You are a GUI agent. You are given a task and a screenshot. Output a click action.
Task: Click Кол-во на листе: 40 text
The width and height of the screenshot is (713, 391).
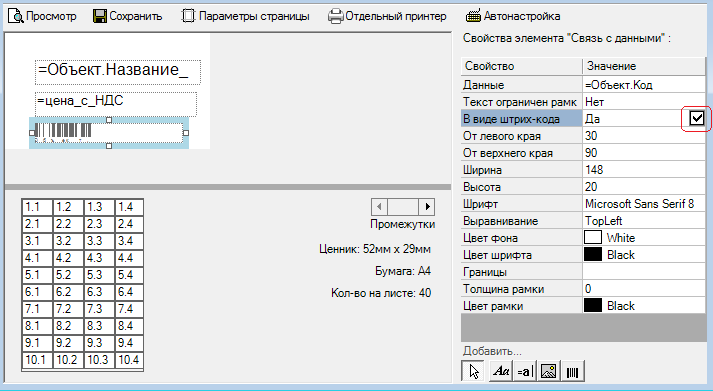(381, 293)
